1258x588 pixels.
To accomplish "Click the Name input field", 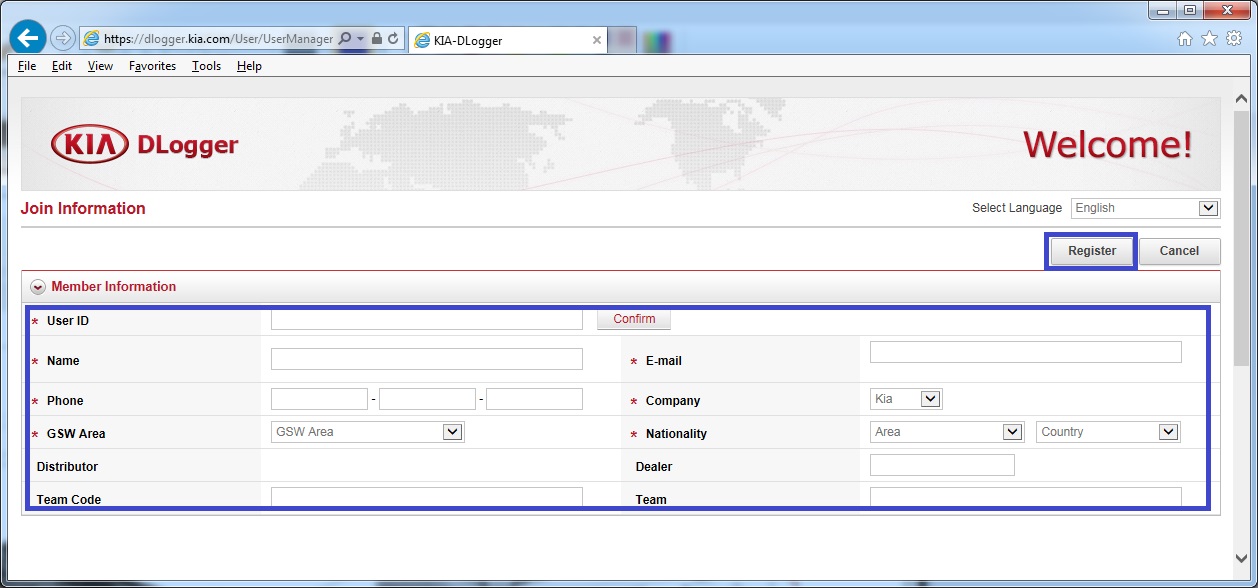I will pos(427,359).
